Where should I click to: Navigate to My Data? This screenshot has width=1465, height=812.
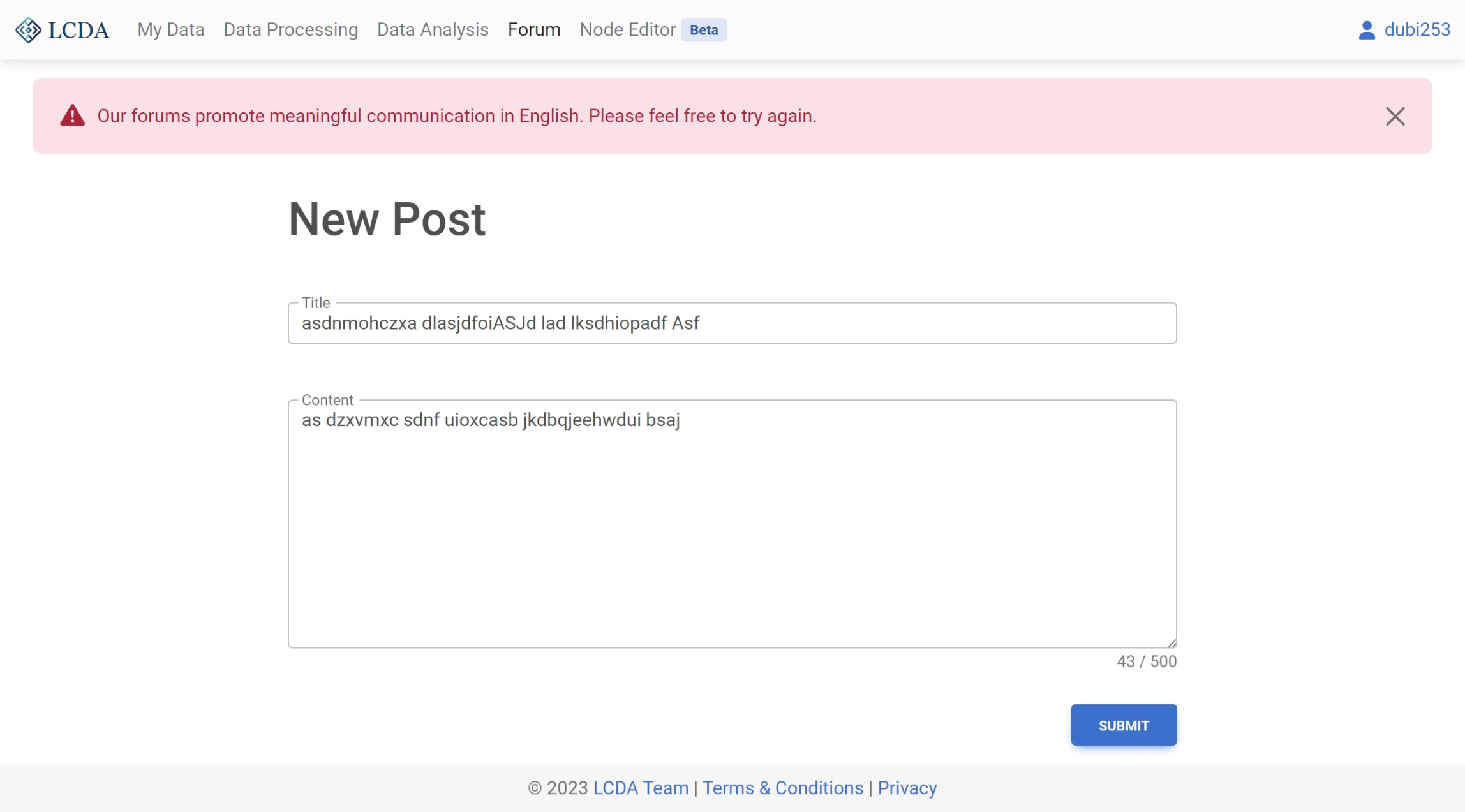tap(170, 29)
